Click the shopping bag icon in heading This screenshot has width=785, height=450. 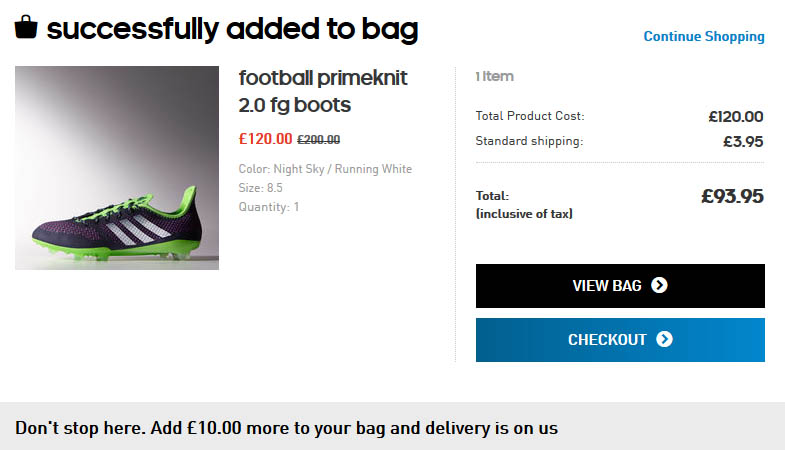pyautogui.click(x=26, y=27)
